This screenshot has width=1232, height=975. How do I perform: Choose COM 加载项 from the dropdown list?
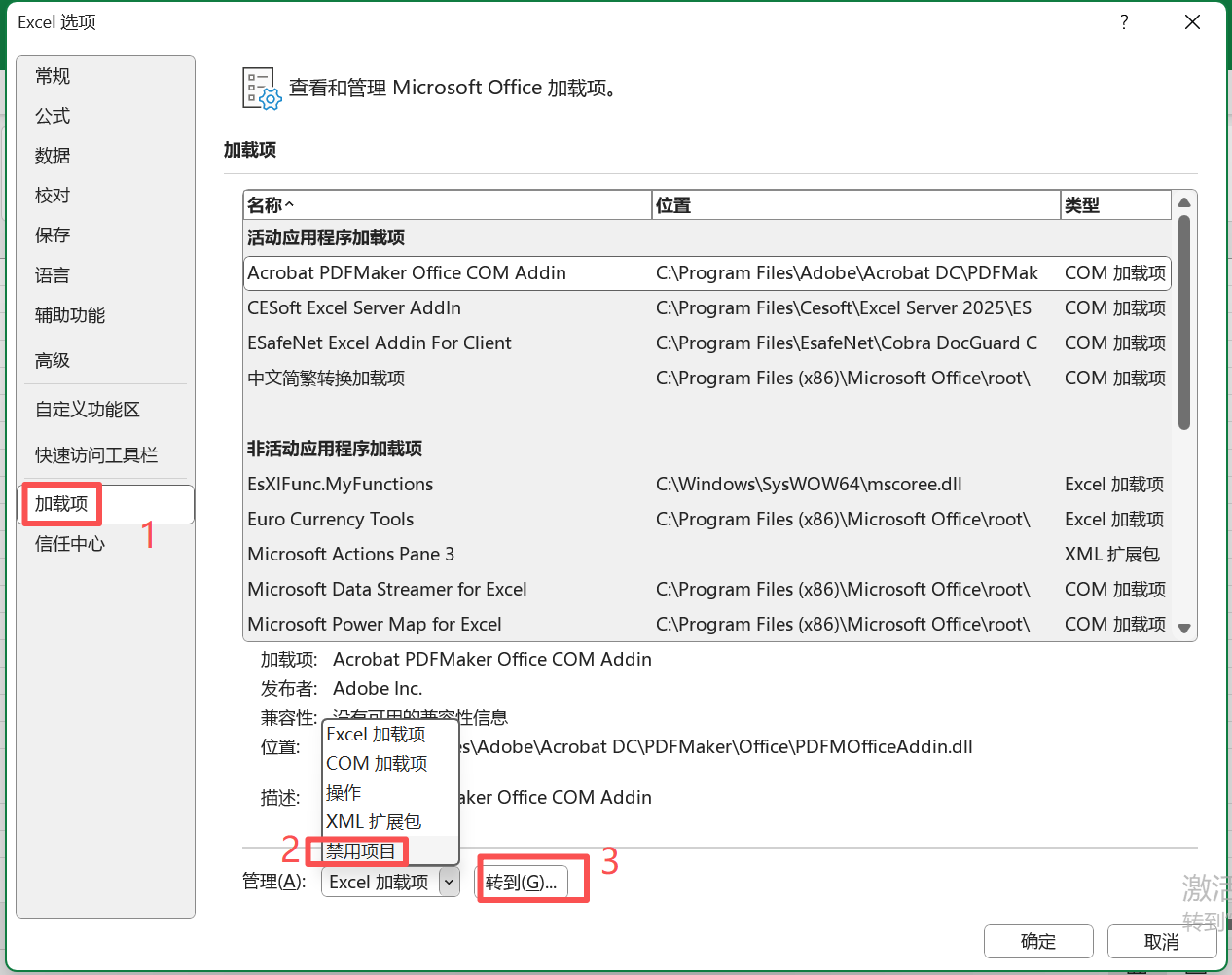pyautogui.click(x=390, y=764)
